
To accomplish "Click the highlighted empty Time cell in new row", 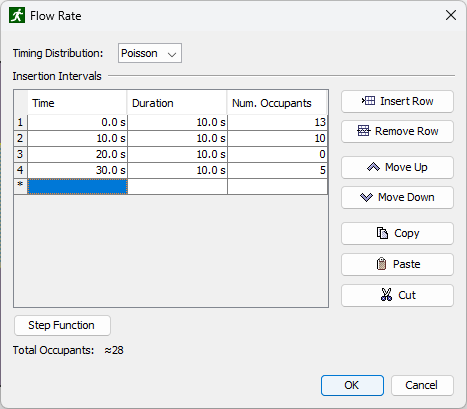I will coord(77,186).
